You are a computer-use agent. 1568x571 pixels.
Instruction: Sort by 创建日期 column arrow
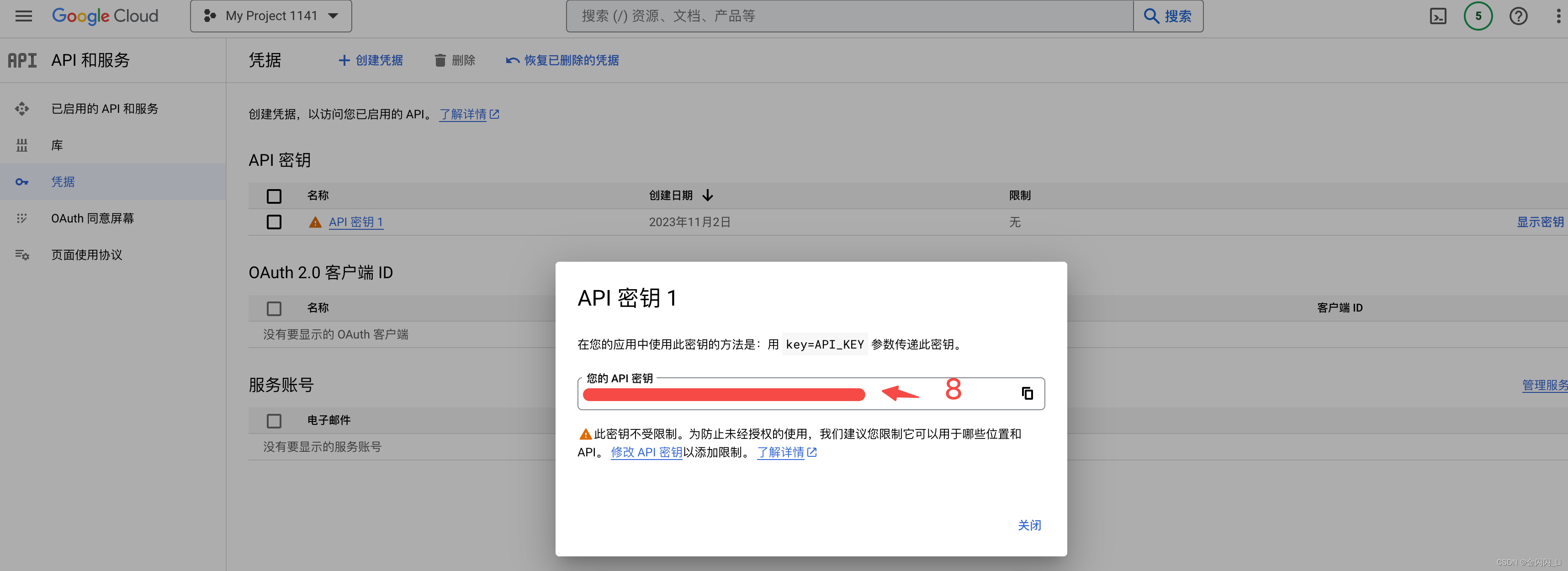[707, 196]
